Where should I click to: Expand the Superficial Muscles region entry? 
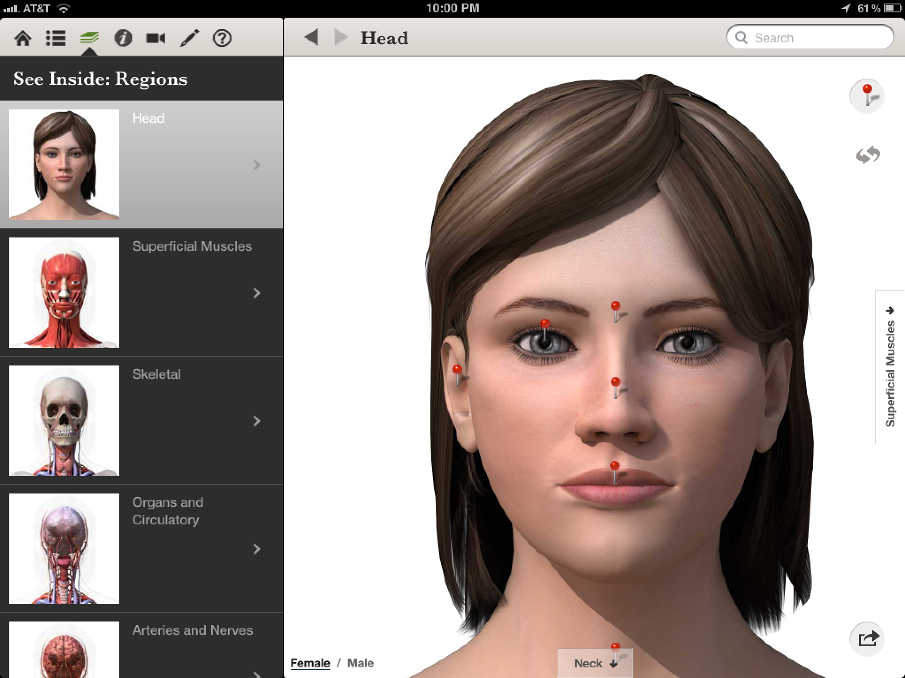click(x=257, y=292)
